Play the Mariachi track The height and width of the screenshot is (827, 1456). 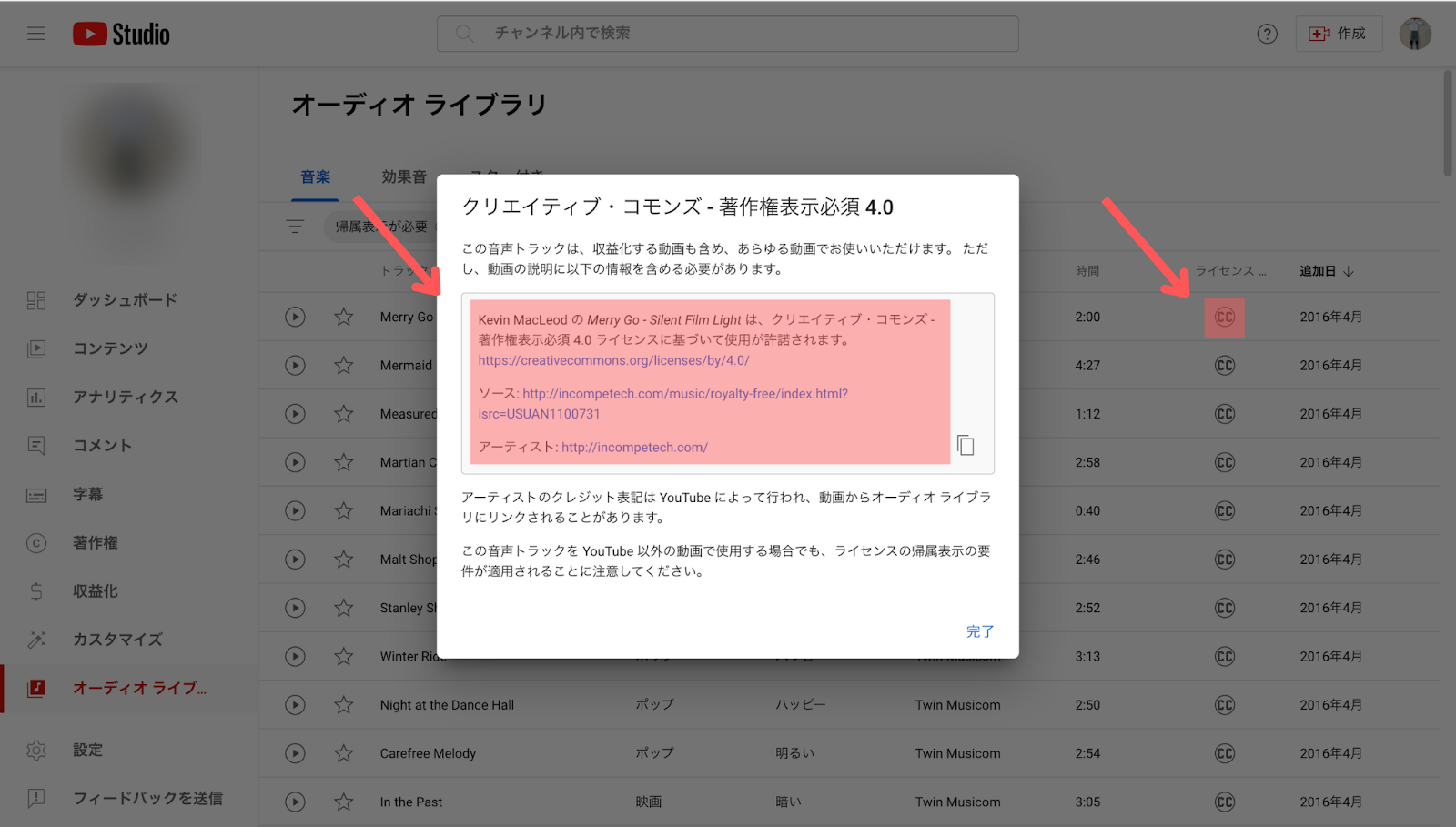(x=295, y=510)
